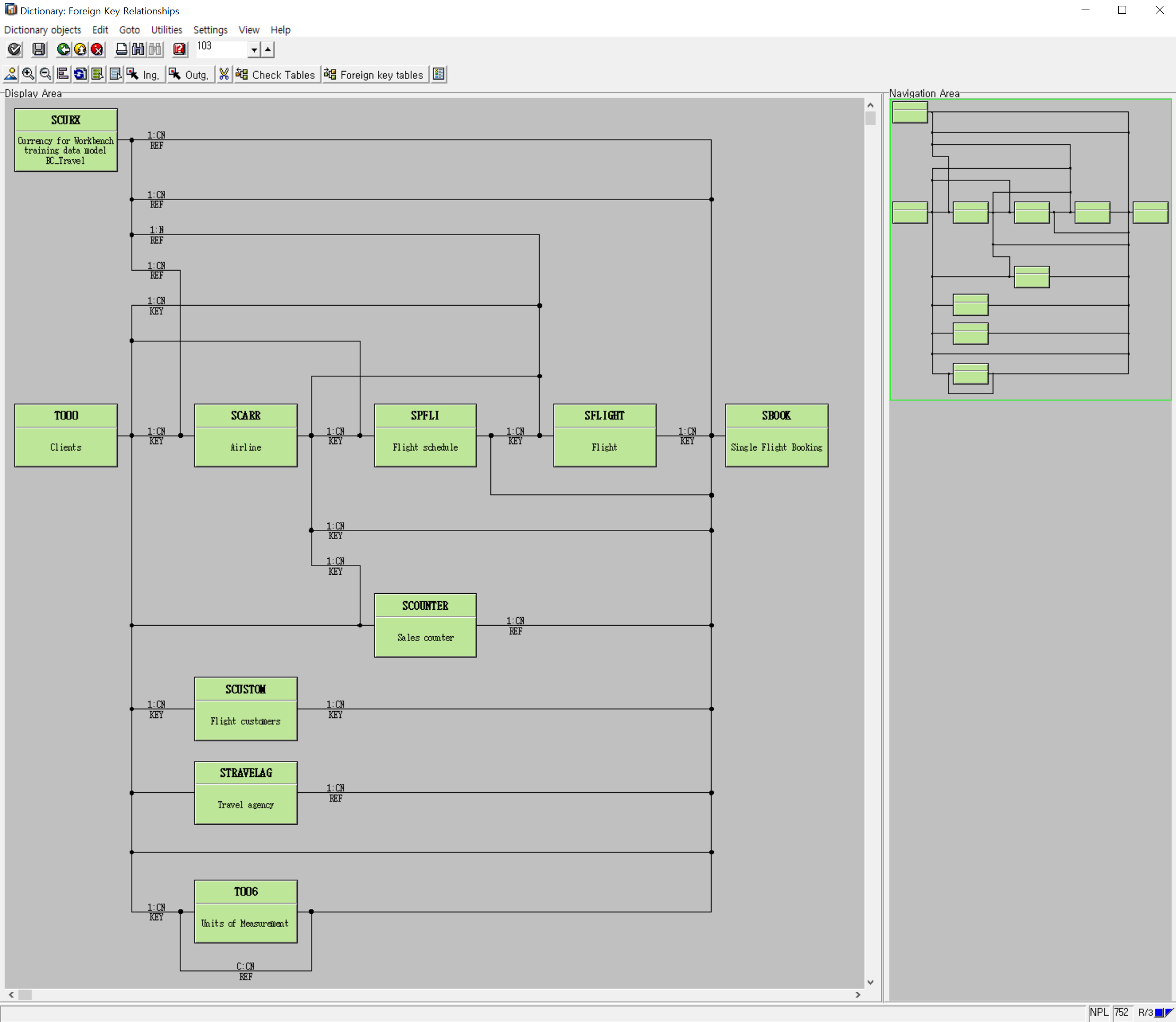Open the command field dropdown arrow
Image resolution: width=1176 pixels, height=1022 pixels.
pyautogui.click(x=254, y=50)
